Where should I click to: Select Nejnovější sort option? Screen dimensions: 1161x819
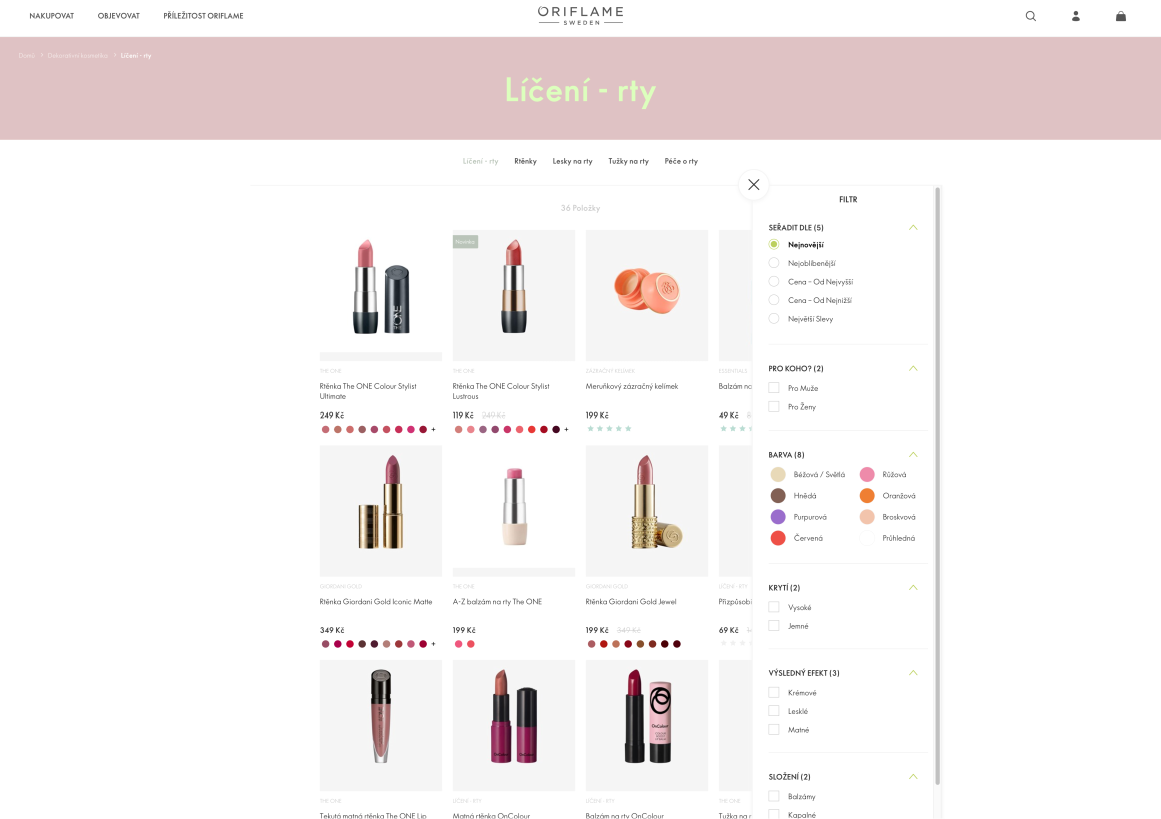[x=774, y=244]
